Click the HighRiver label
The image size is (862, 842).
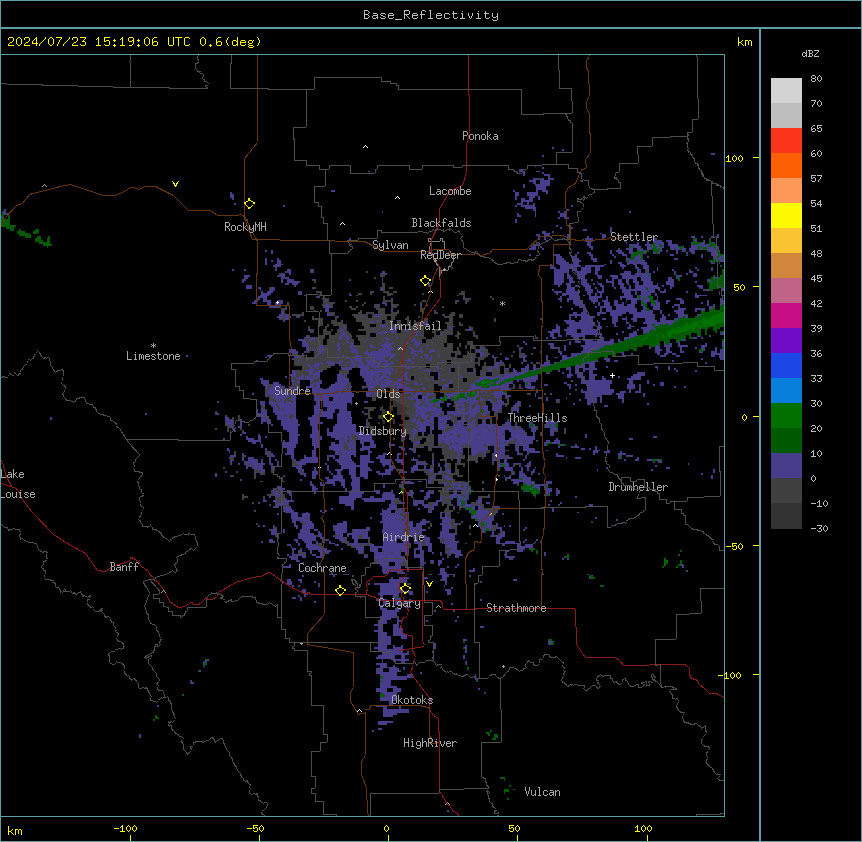pyautogui.click(x=430, y=743)
